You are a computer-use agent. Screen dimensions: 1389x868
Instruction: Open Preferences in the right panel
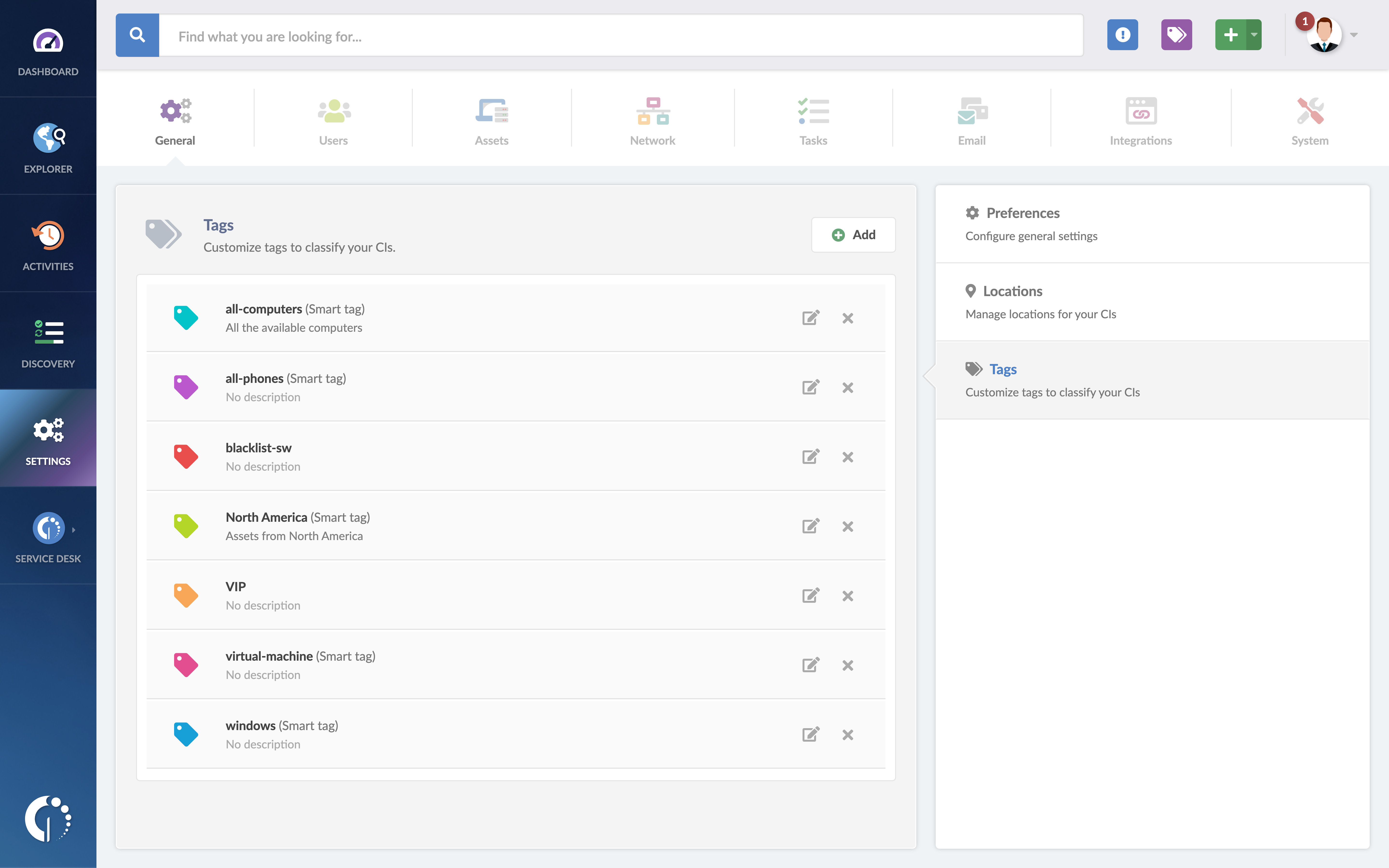pyautogui.click(x=1023, y=213)
